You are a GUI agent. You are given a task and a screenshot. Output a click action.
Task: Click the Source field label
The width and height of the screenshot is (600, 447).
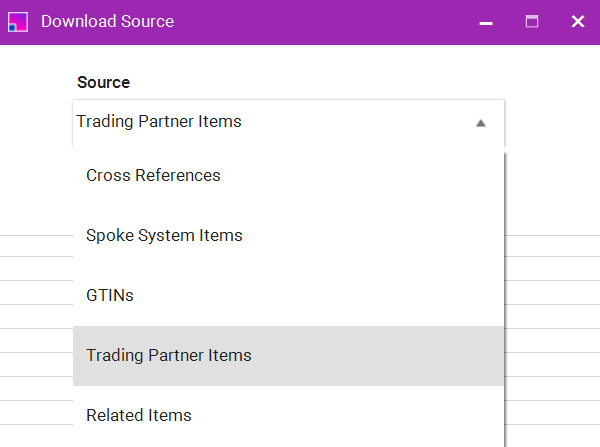103,82
